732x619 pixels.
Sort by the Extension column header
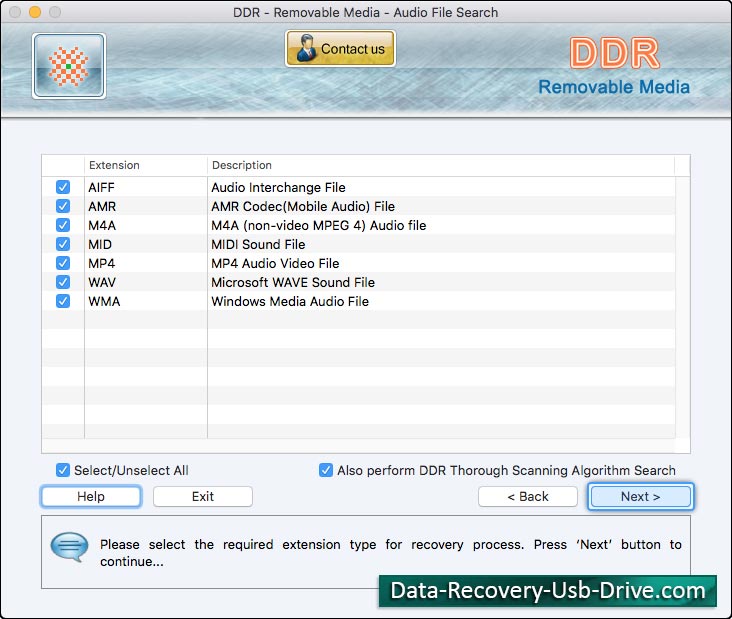tap(146, 165)
